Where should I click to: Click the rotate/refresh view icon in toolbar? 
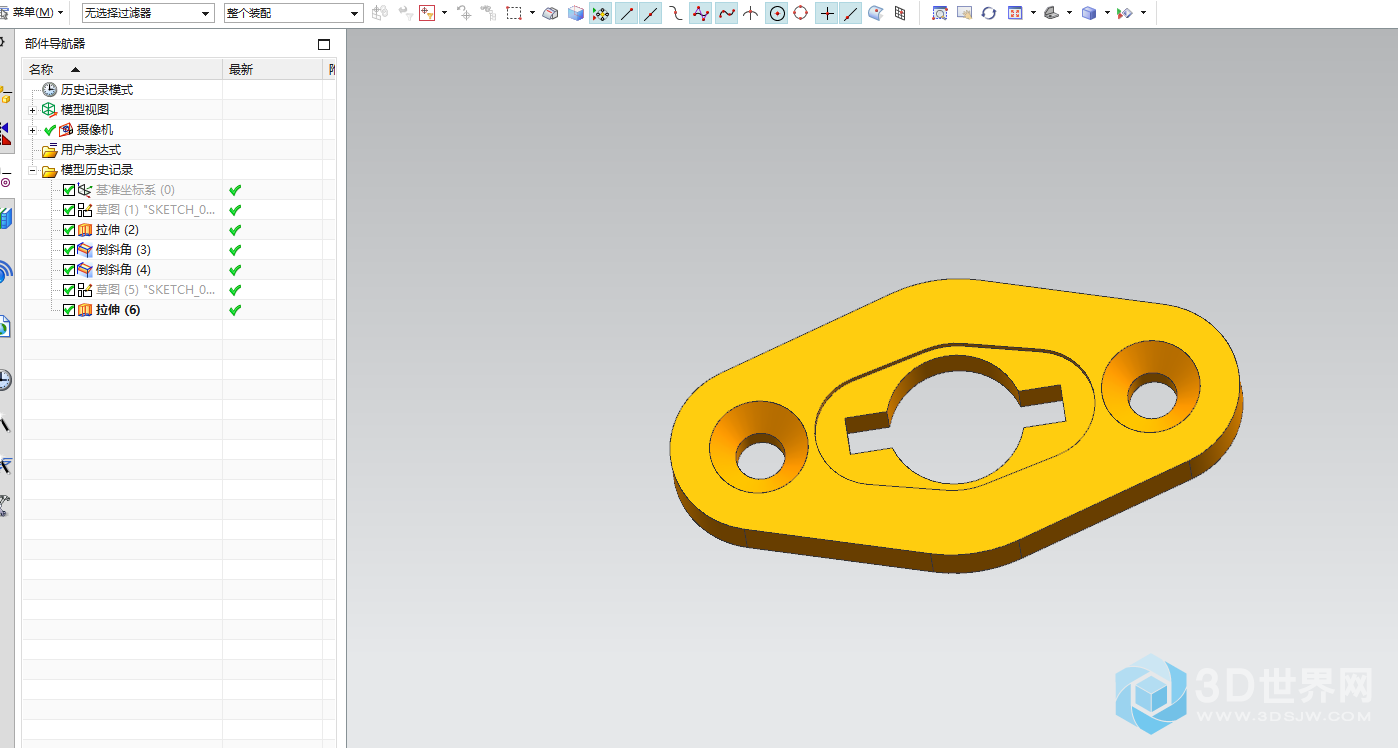pyautogui.click(x=988, y=14)
